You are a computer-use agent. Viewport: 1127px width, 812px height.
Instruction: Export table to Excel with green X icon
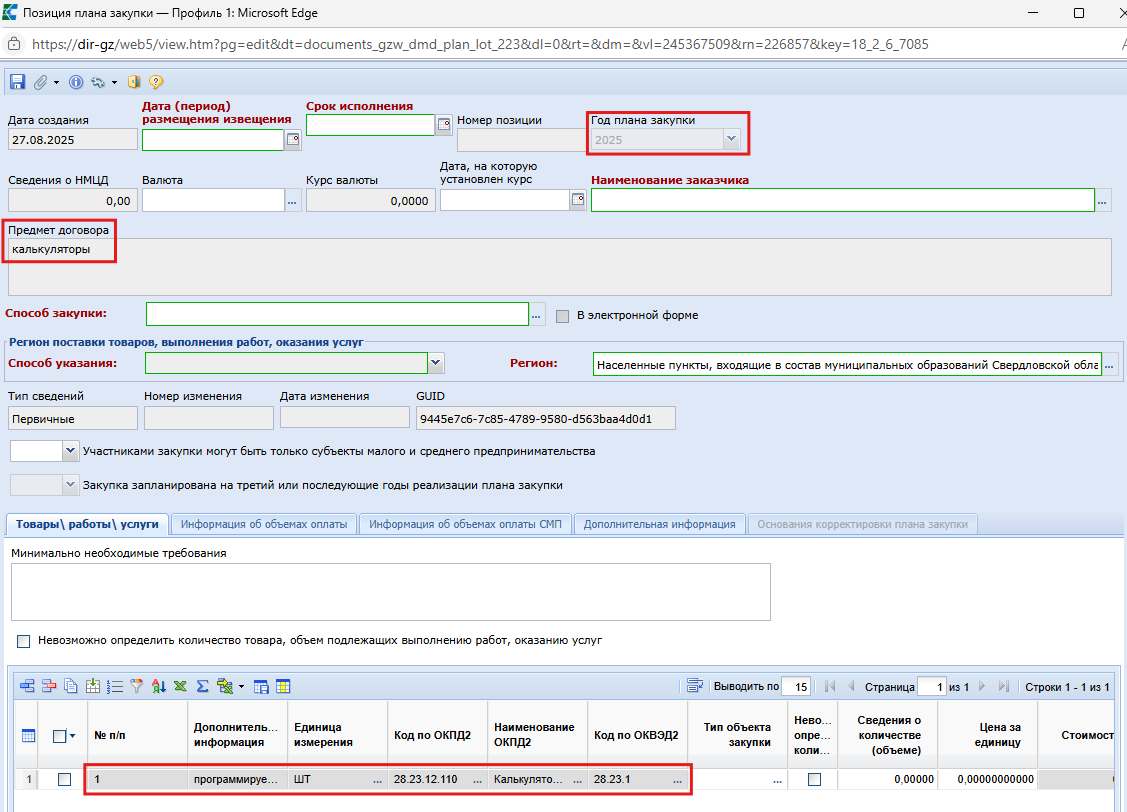click(x=180, y=686)
